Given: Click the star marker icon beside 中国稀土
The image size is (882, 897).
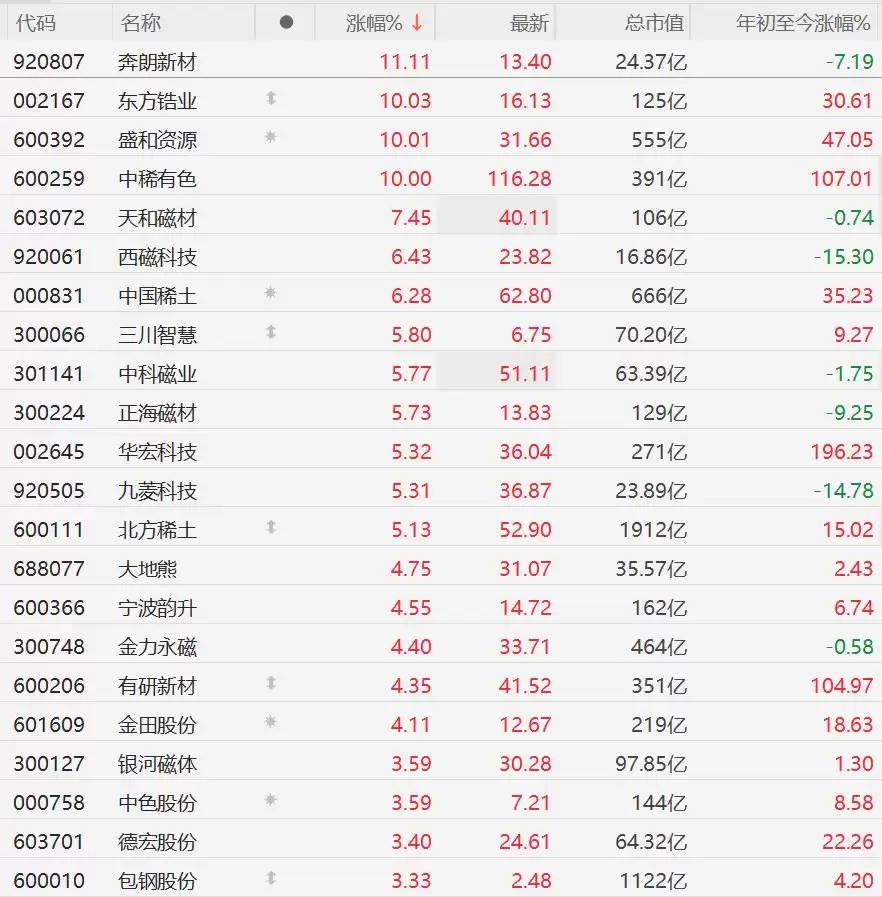Looking at the screenshot, I should tap(271, 293).
